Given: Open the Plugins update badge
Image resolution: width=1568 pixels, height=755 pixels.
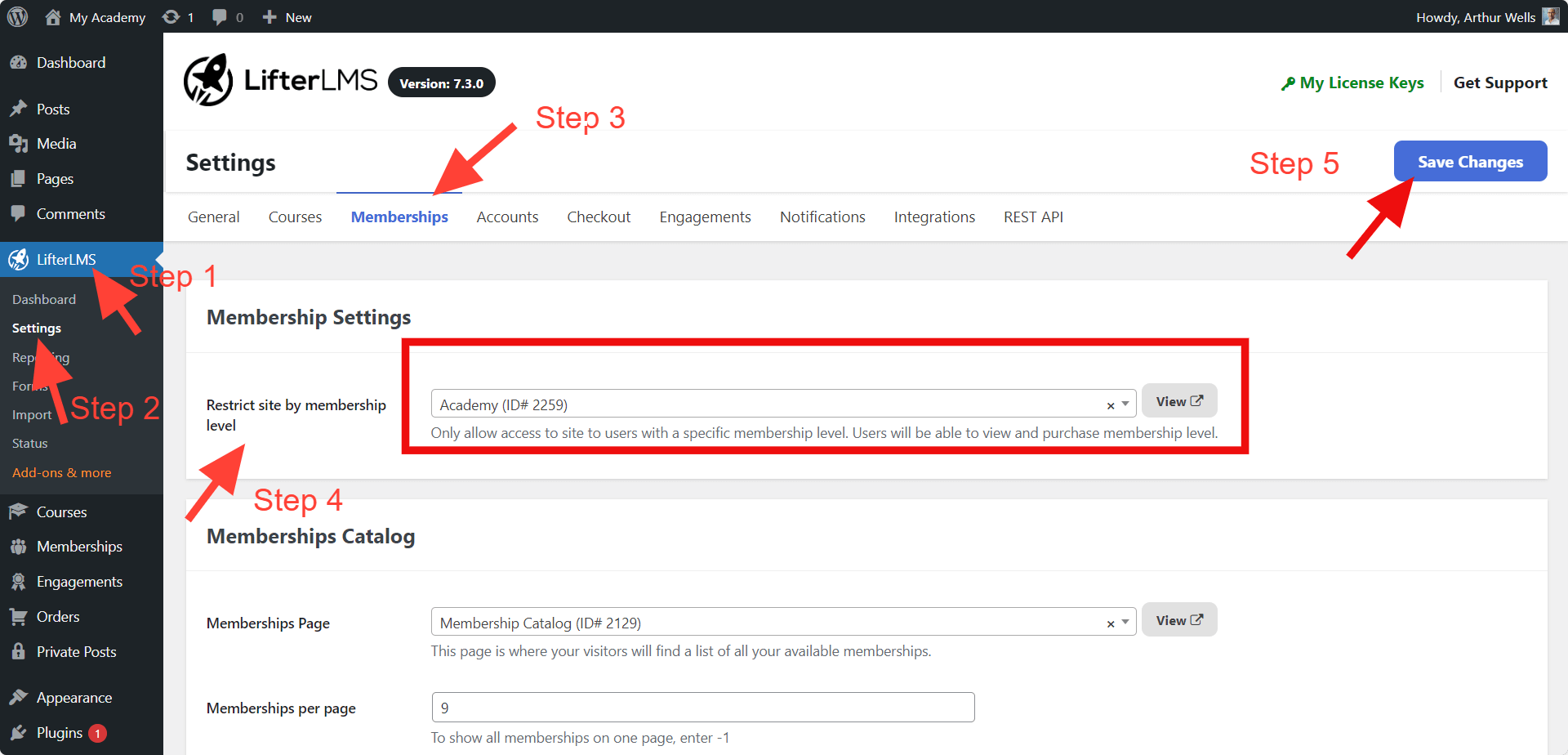Looking at the screenshot, I should click(97, 733).
